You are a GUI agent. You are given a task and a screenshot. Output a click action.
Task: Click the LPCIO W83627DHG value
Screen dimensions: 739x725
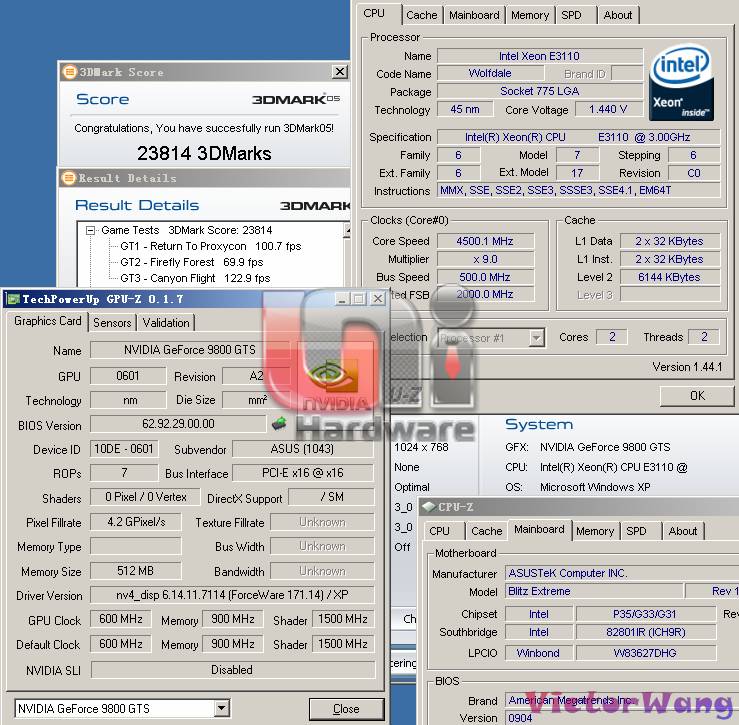[645, 653]
